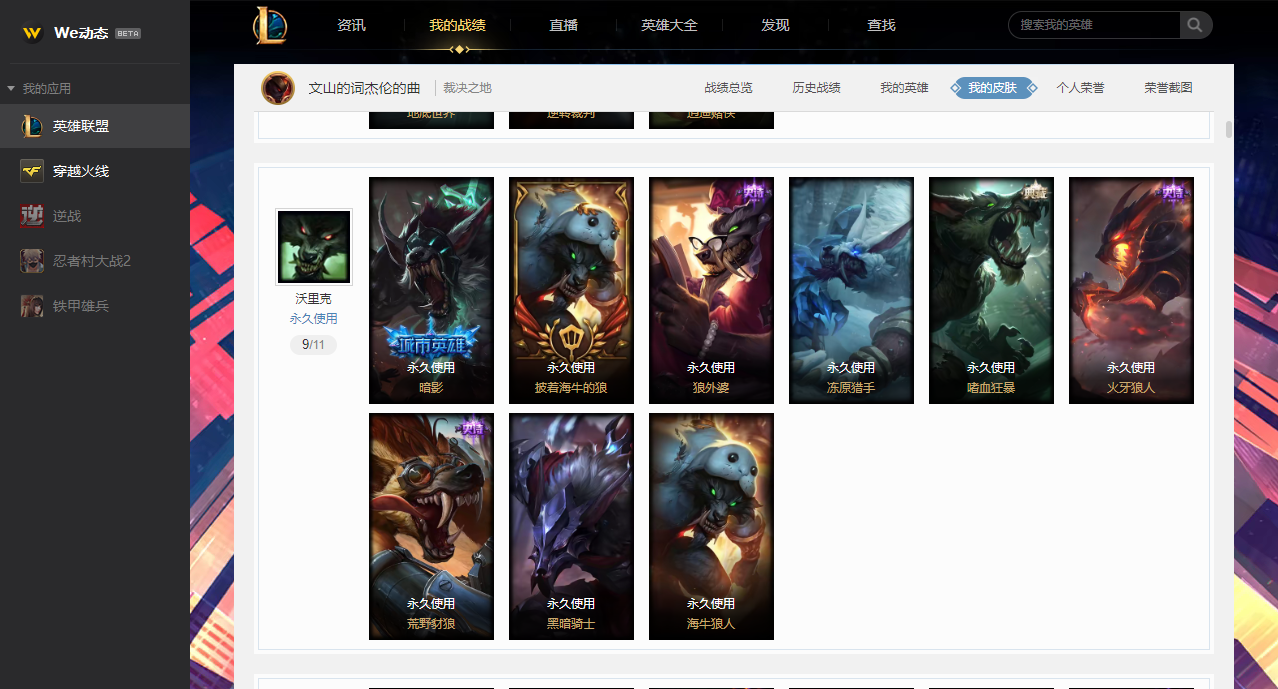Click in the 搜索我的英雄 search field

[x=1094, y=25]
